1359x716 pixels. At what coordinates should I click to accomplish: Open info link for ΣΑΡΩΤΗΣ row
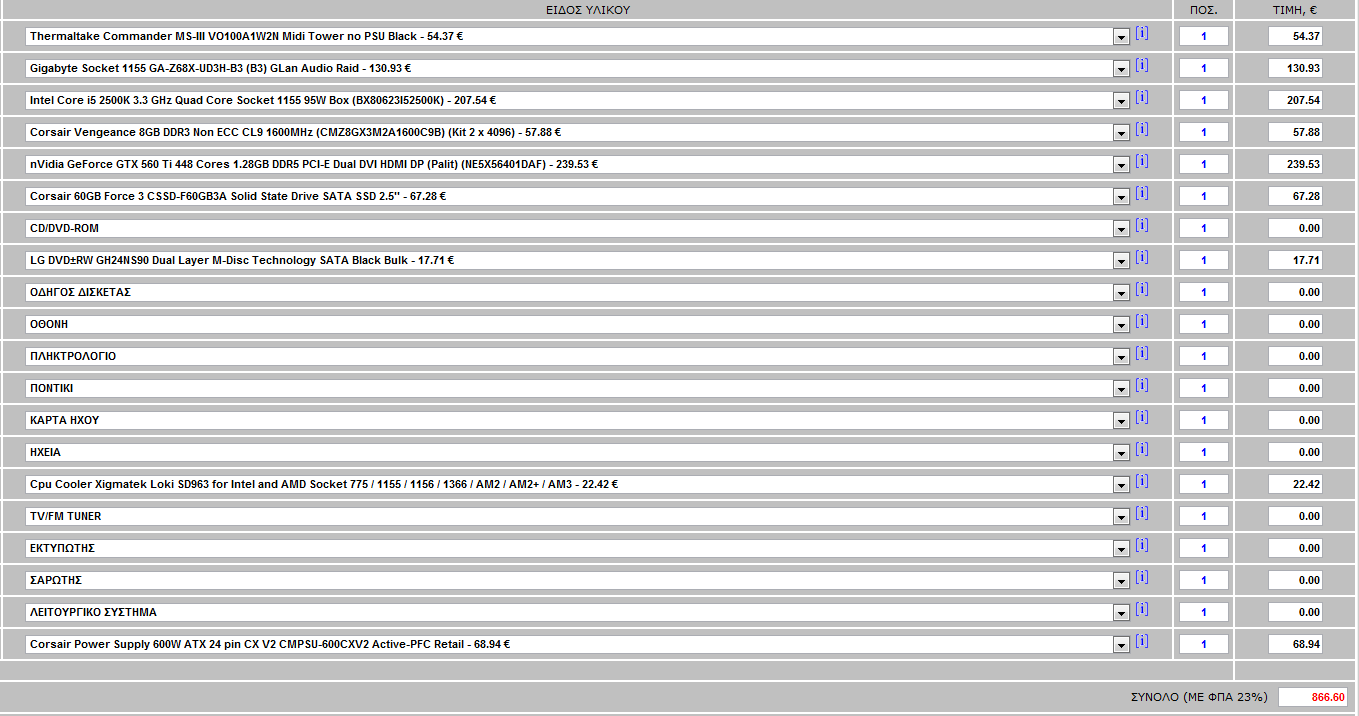pyautogui.click(x=1142, y=577)
